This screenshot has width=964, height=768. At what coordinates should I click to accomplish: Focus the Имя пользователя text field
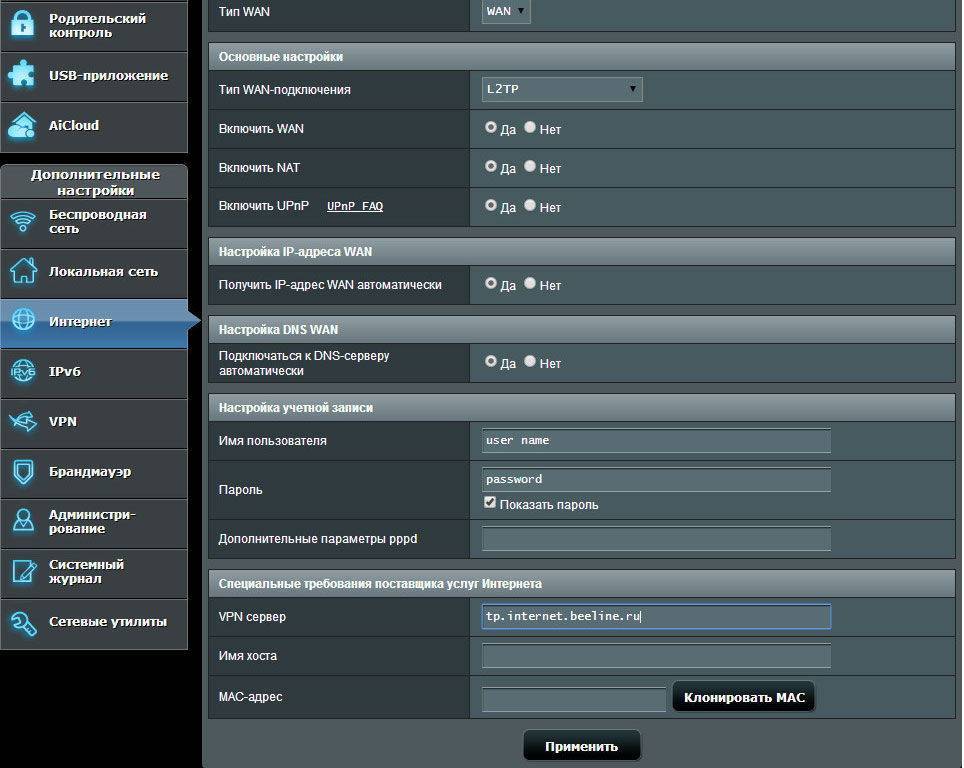coord(656,441)
